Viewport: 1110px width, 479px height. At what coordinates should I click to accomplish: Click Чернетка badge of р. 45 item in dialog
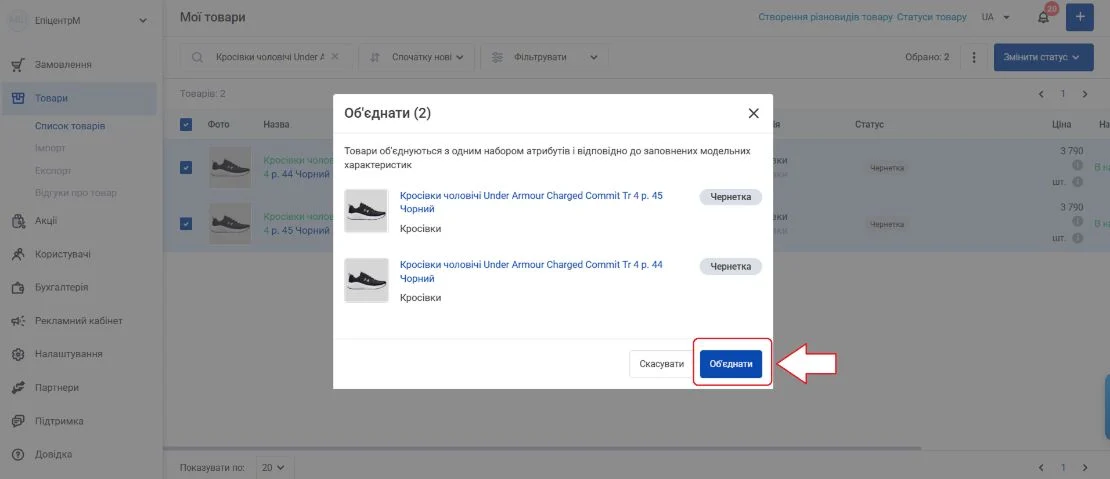pyautogui.click(x=731, y=197)
